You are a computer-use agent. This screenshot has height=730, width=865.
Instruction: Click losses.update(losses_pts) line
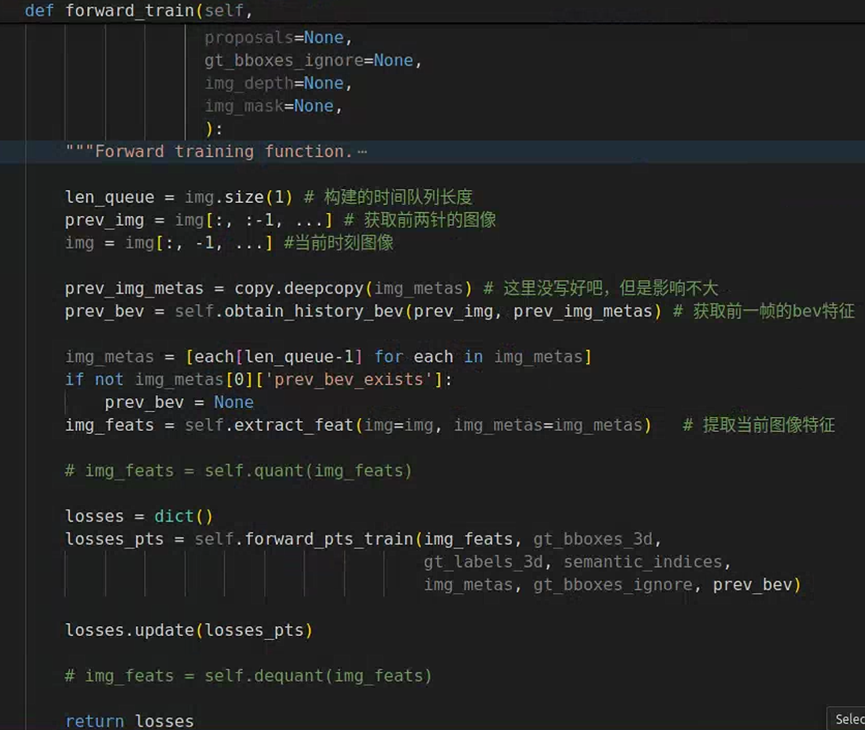click(189, 630)
